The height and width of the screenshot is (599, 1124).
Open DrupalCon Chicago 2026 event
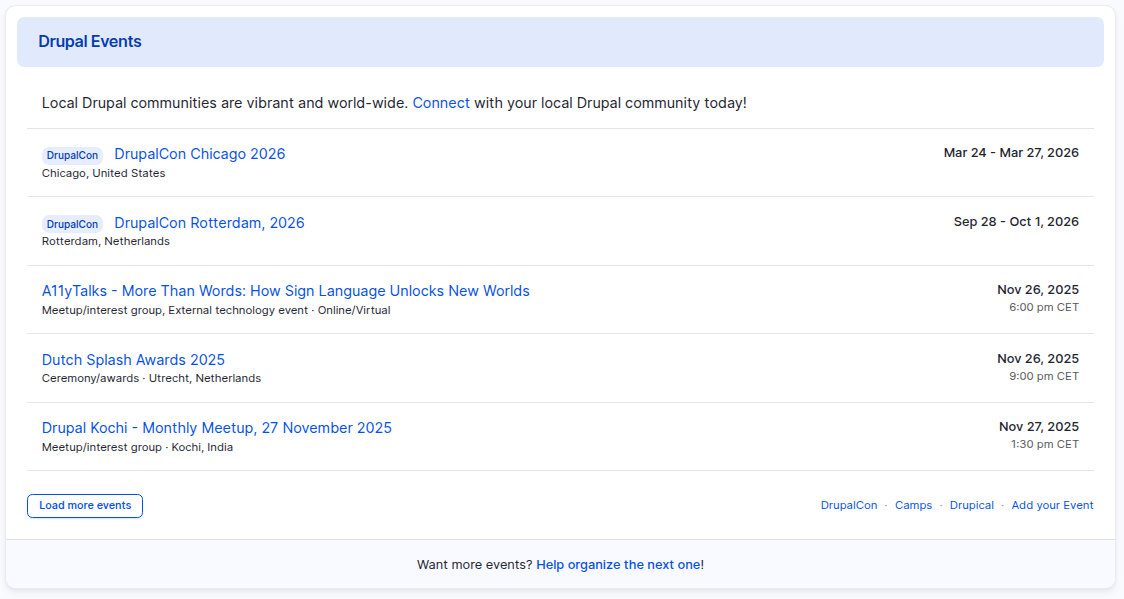(200, 154)
